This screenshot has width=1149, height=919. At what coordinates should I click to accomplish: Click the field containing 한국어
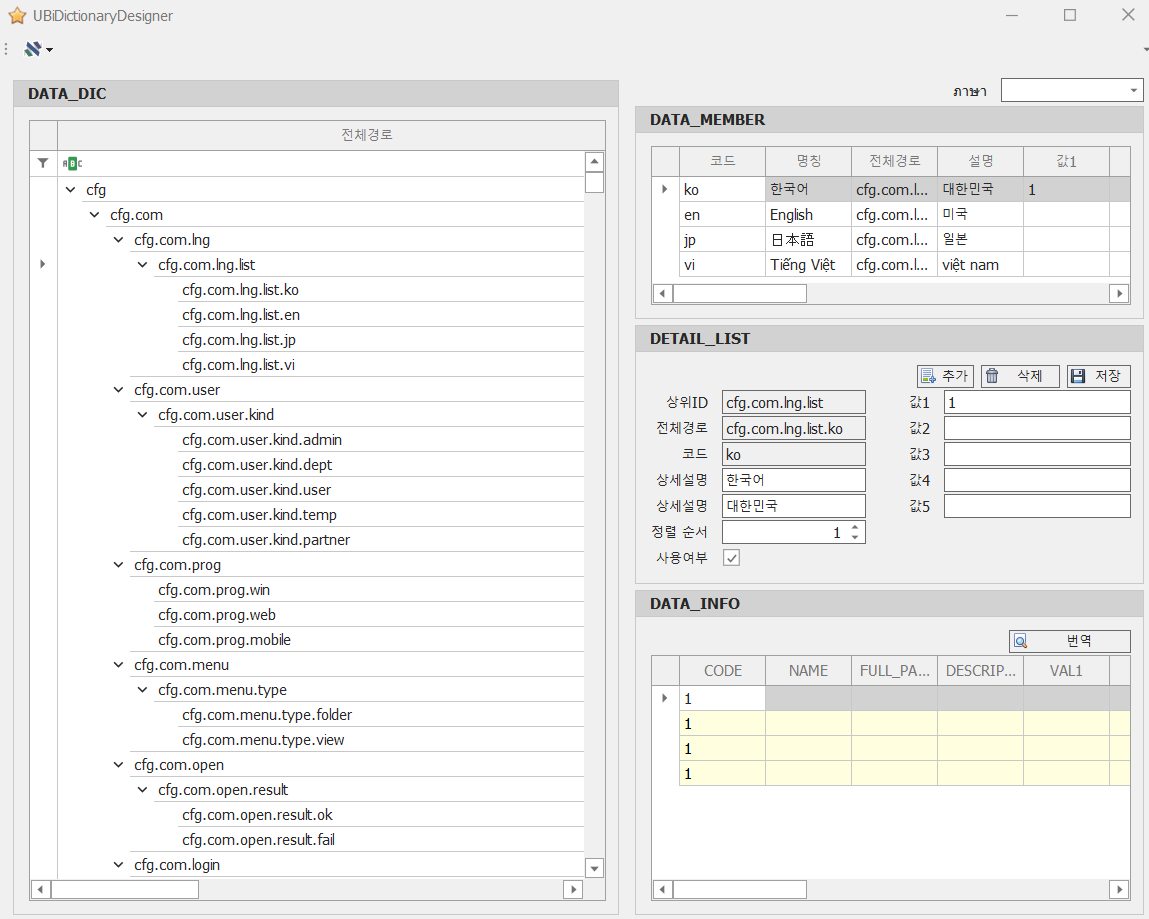pos(794,480)
